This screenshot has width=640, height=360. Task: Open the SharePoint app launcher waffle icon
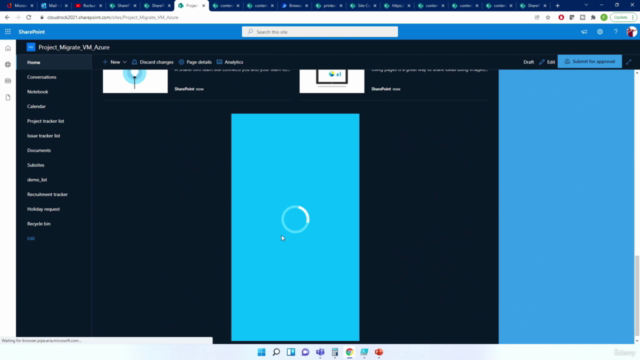point(8,32)
